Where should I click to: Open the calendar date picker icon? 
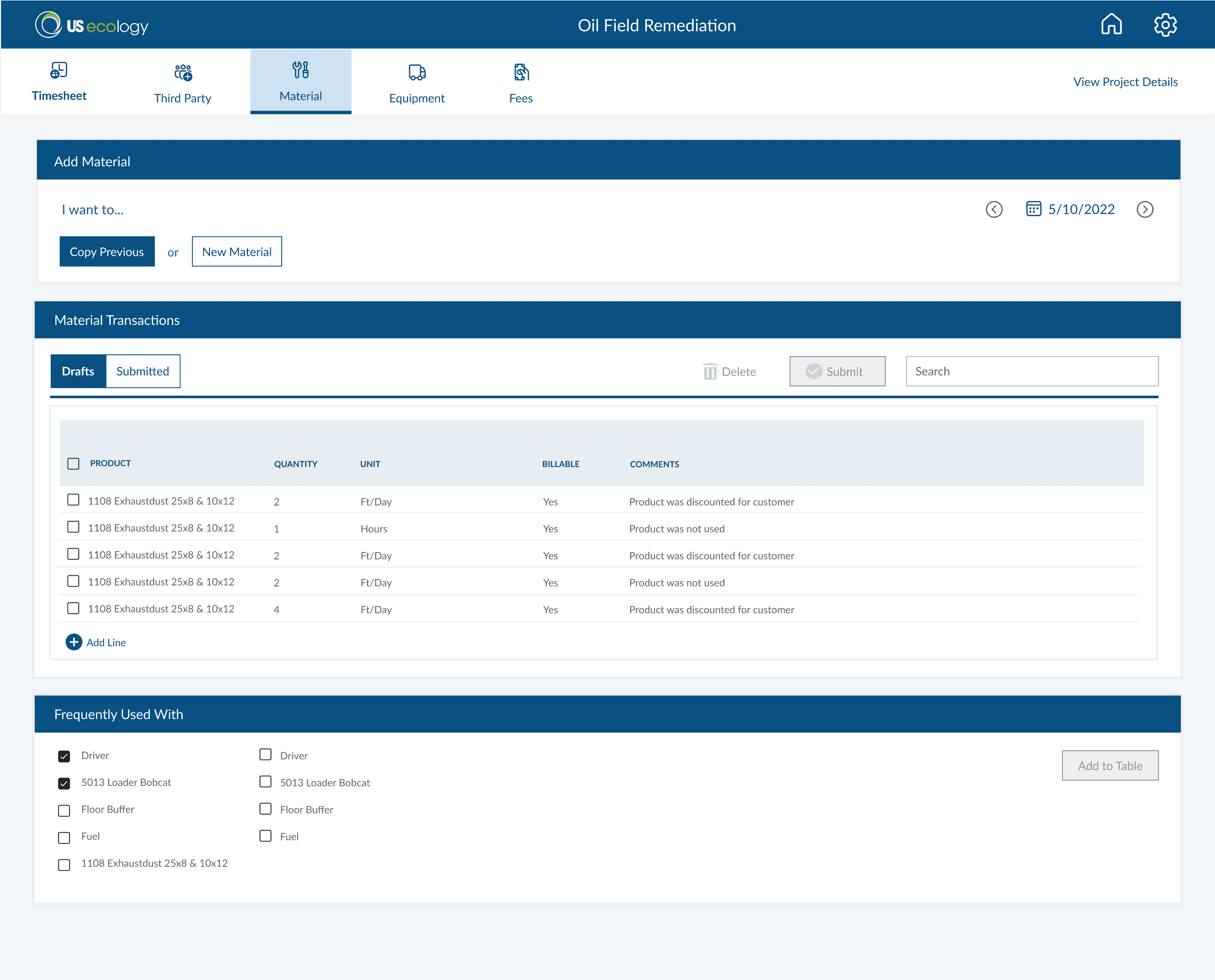pyautogui.click(x=1033, y=209)
